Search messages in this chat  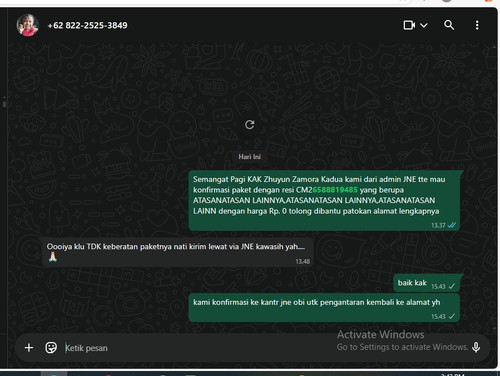click(449, 25)
